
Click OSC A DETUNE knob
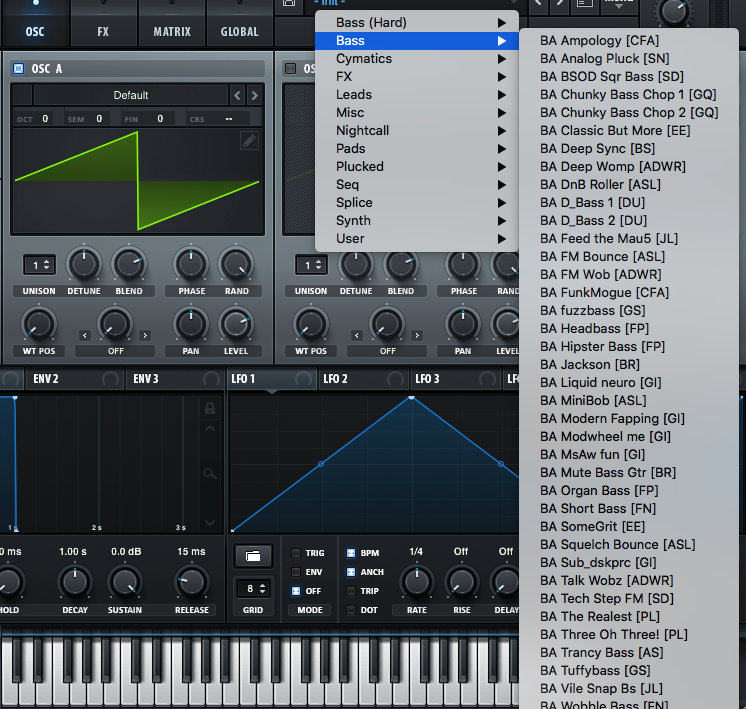point(84,265)
